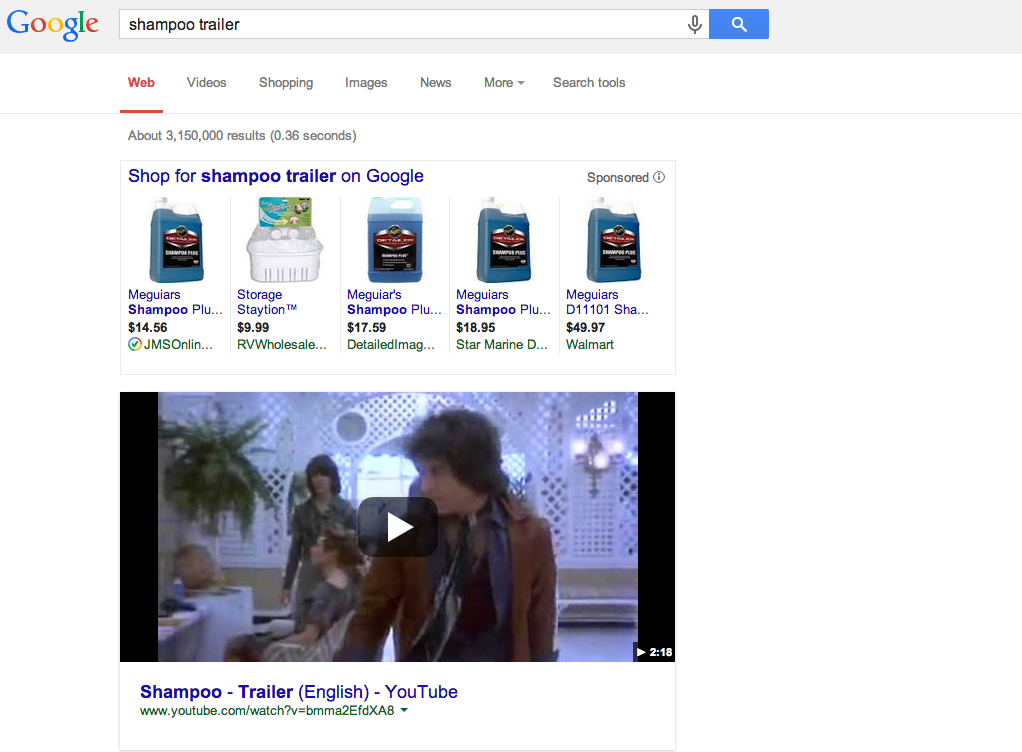Viewport: 1022px width, 752px height.
Task: Click the $18.95 Meguiars product thumbnail
Action: [504, 240]
